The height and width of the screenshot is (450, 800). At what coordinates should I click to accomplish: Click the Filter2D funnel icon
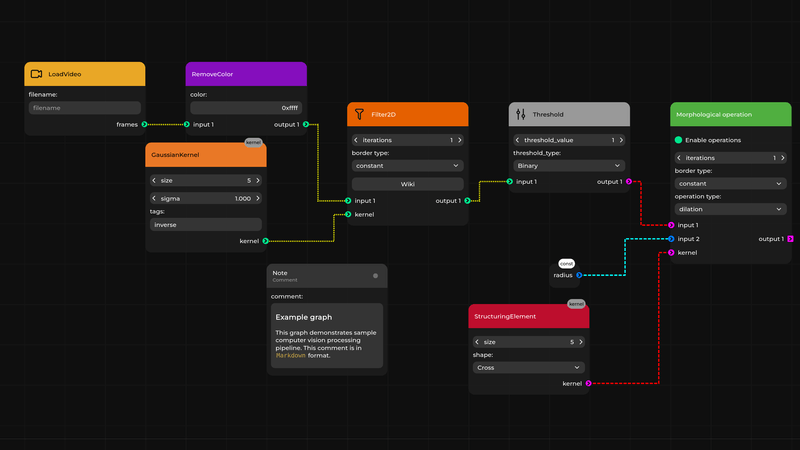pos(360,115)
